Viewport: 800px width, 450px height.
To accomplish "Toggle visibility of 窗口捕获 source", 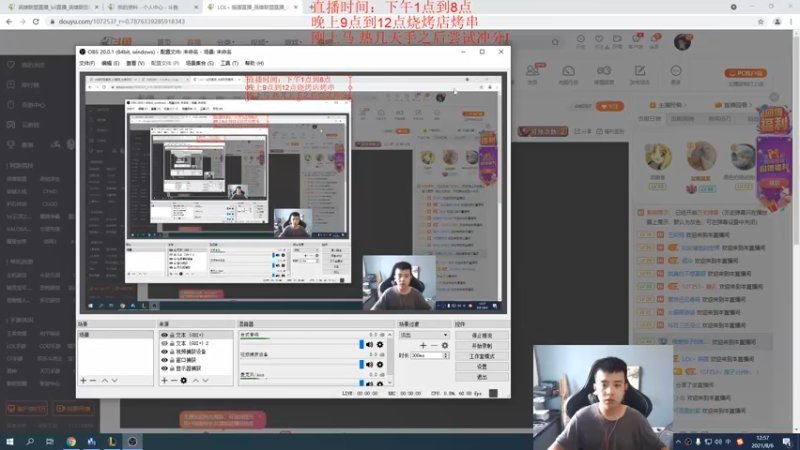I will [x=164, y=360].
